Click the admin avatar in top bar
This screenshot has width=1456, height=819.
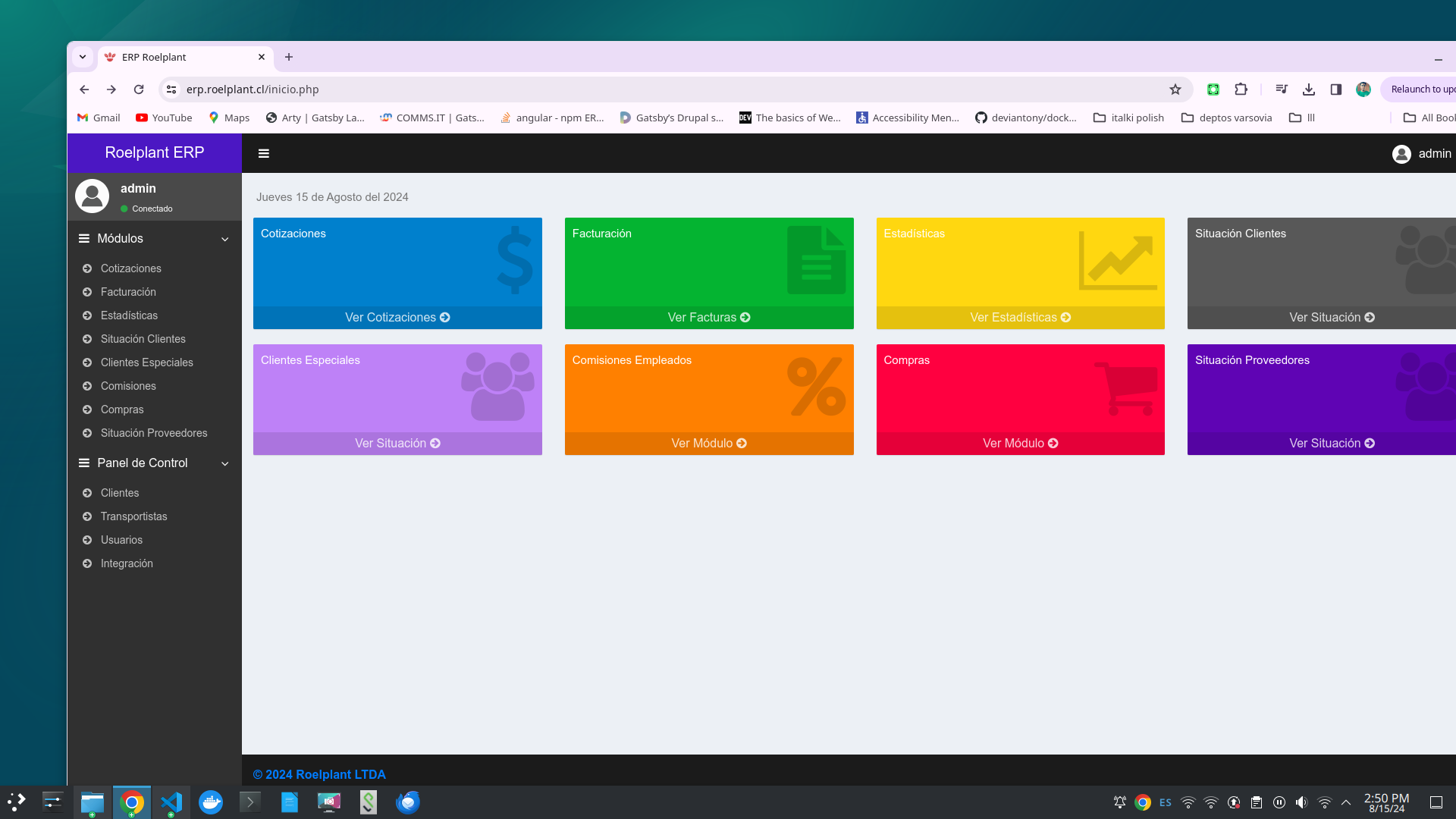1401,154
